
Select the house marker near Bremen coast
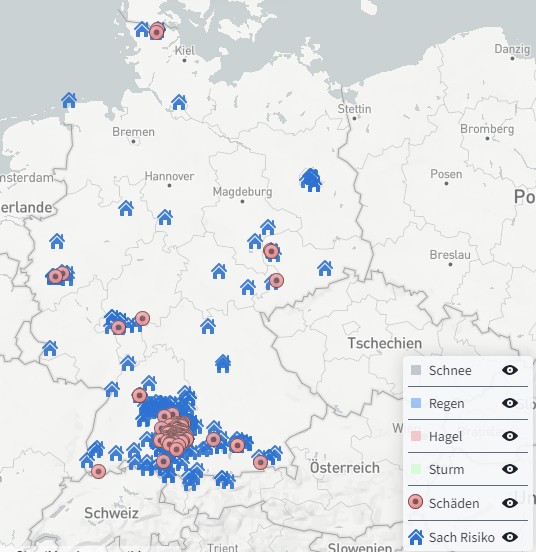click(69, 100)
